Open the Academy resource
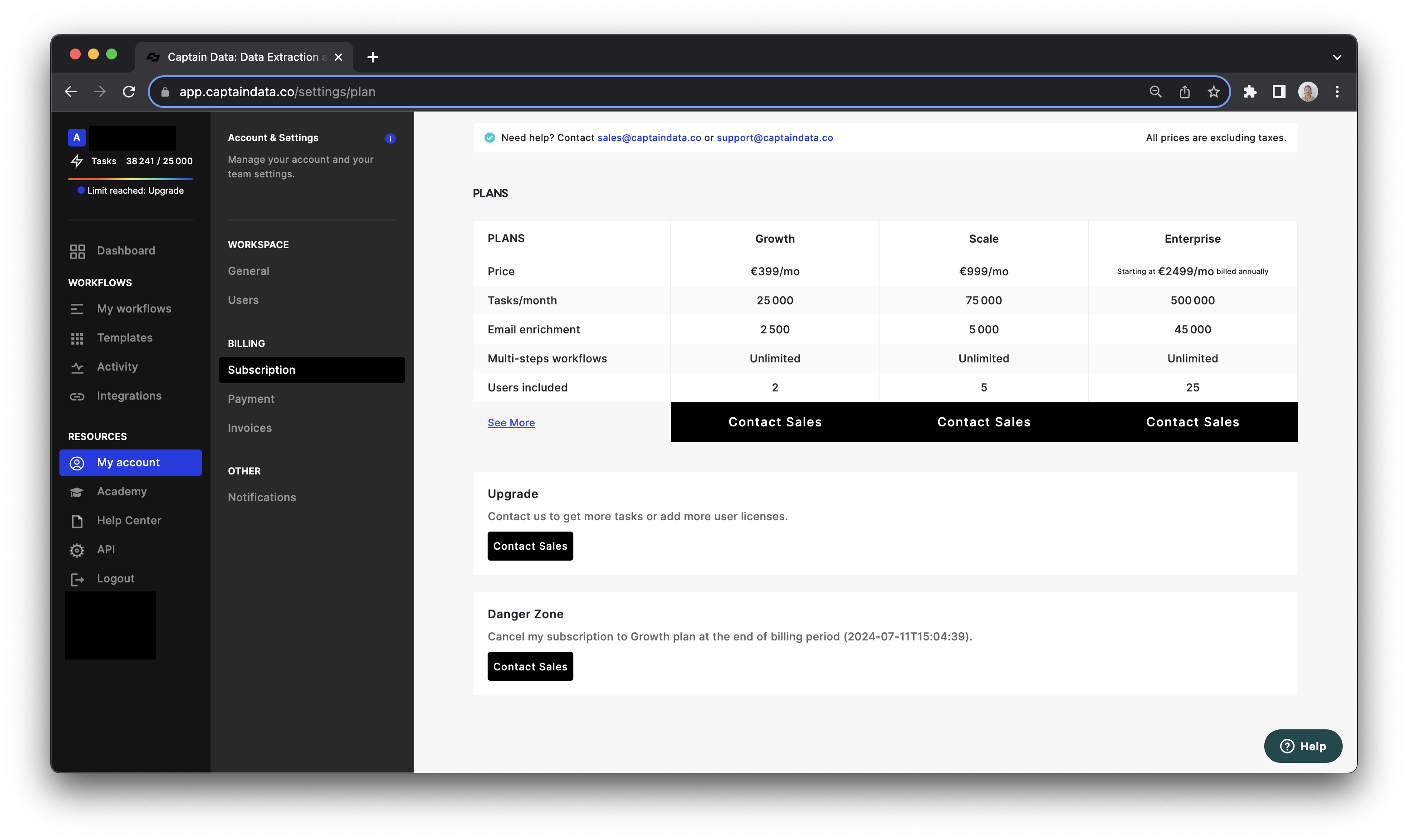1408x840 pixels. point(122,491)
